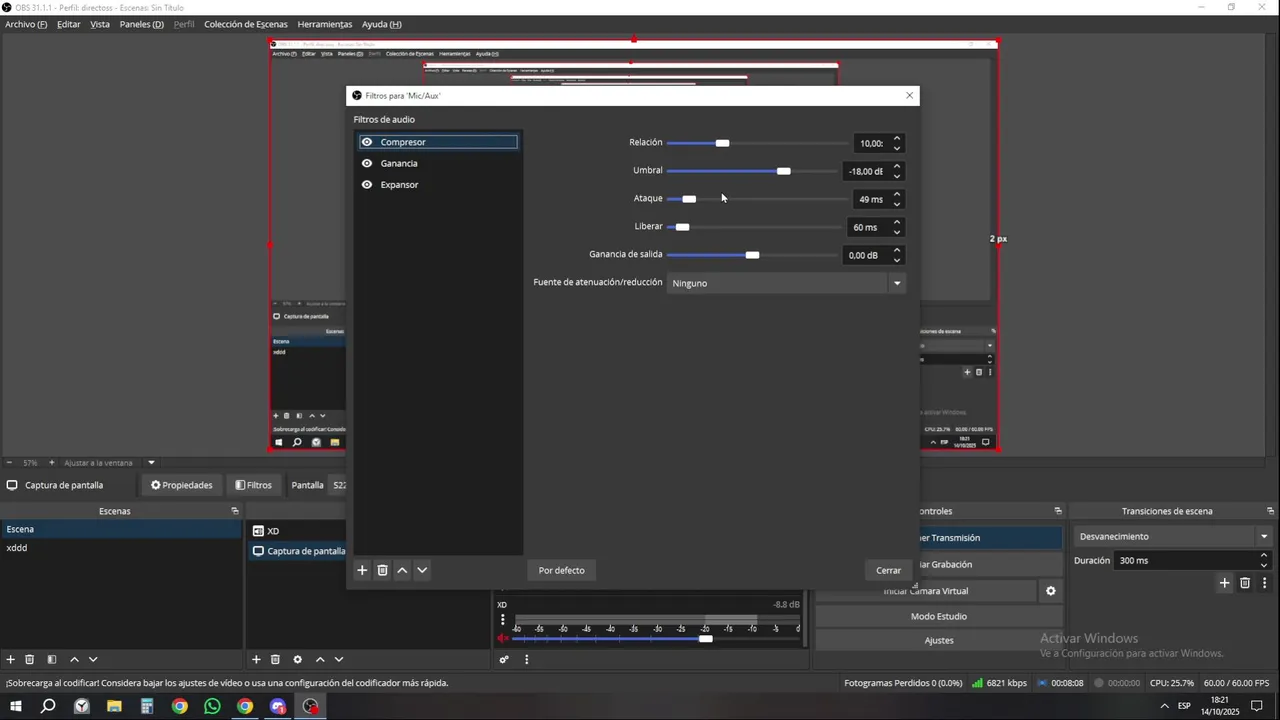Add a new source with plus icon under sources list
Screen dimensions: 1280x720
click(x=256, y=659)
